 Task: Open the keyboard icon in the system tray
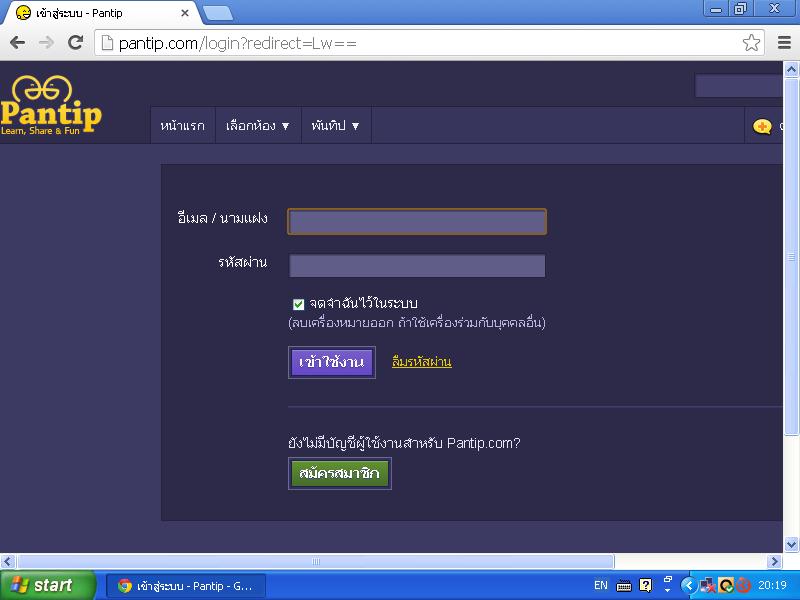623,586
